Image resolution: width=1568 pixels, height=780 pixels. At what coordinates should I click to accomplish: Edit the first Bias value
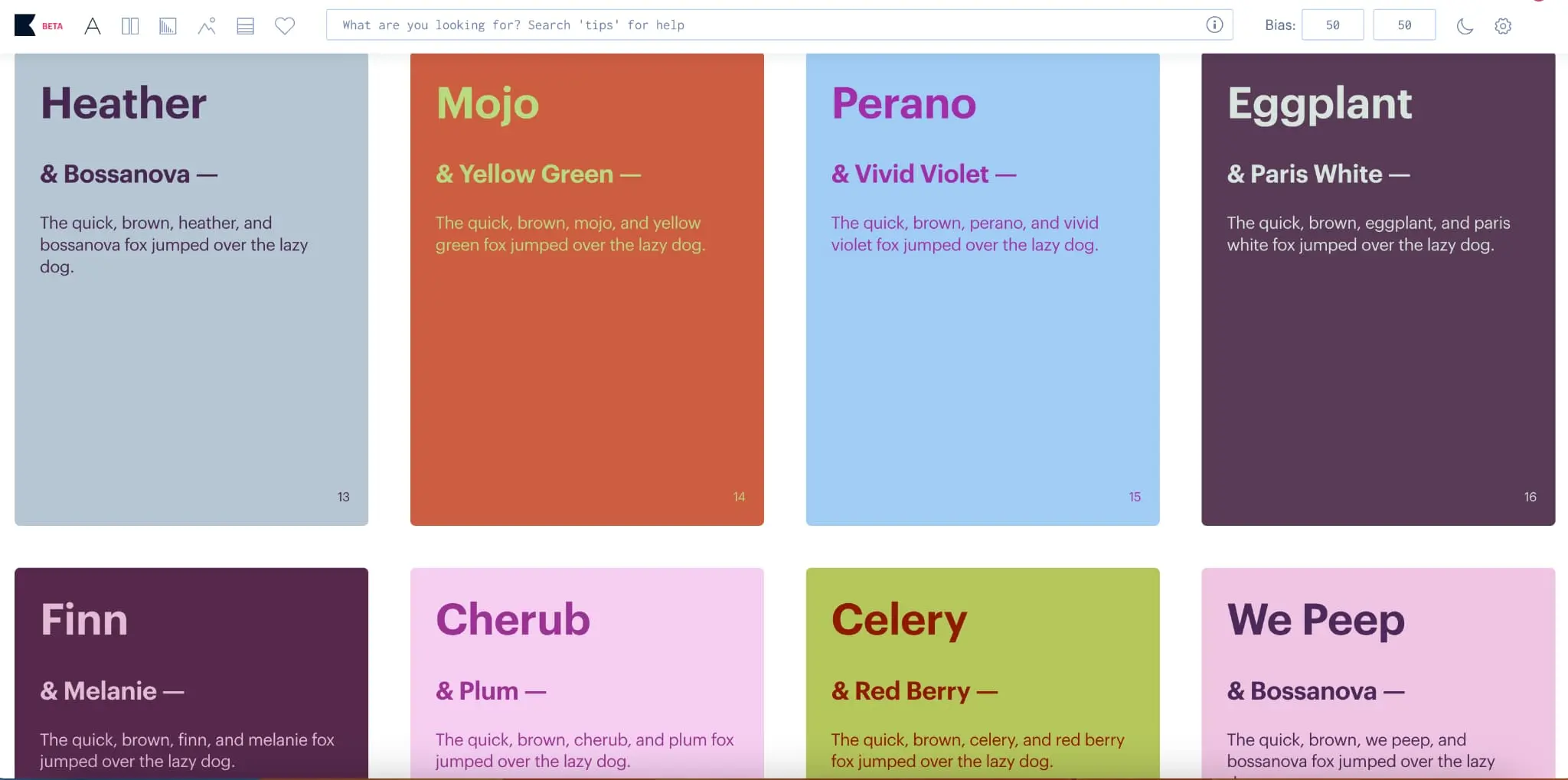[x=1332, y=24]
